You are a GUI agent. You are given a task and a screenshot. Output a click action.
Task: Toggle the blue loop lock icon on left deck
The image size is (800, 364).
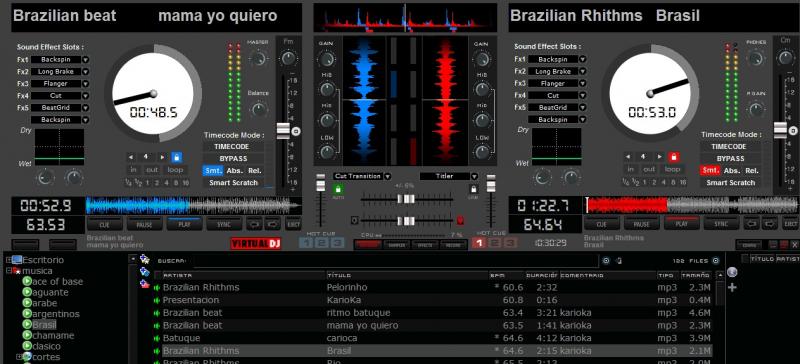[177, 157]
